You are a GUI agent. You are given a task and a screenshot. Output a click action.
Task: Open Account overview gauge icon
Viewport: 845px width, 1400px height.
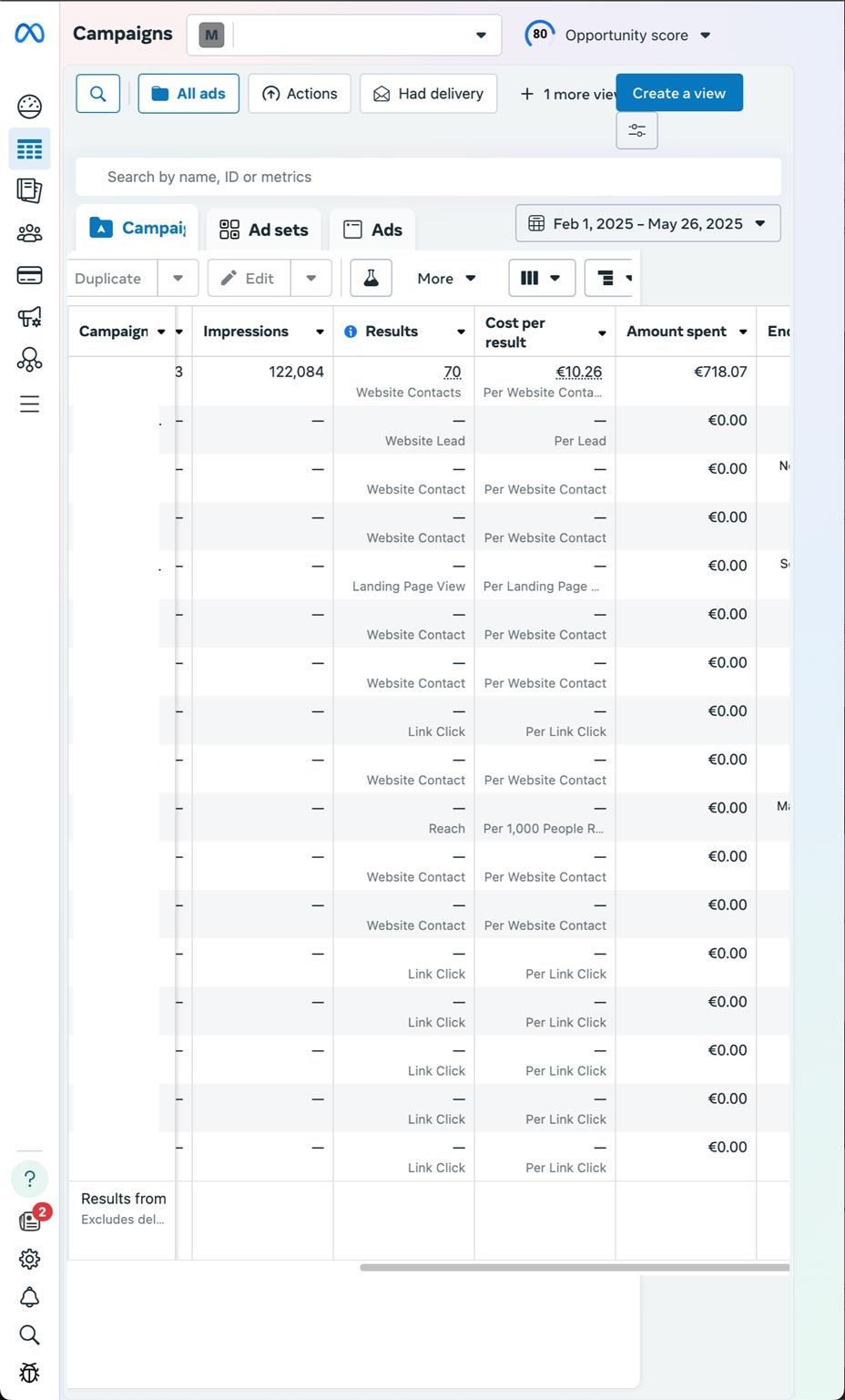29,107
